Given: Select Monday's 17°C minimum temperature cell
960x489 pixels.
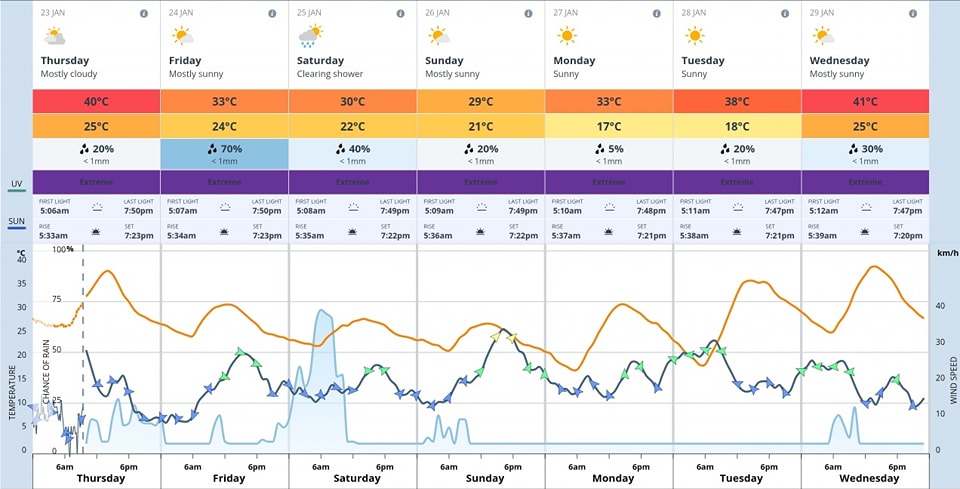Looking at the screenshot, I should pos(609,127).
